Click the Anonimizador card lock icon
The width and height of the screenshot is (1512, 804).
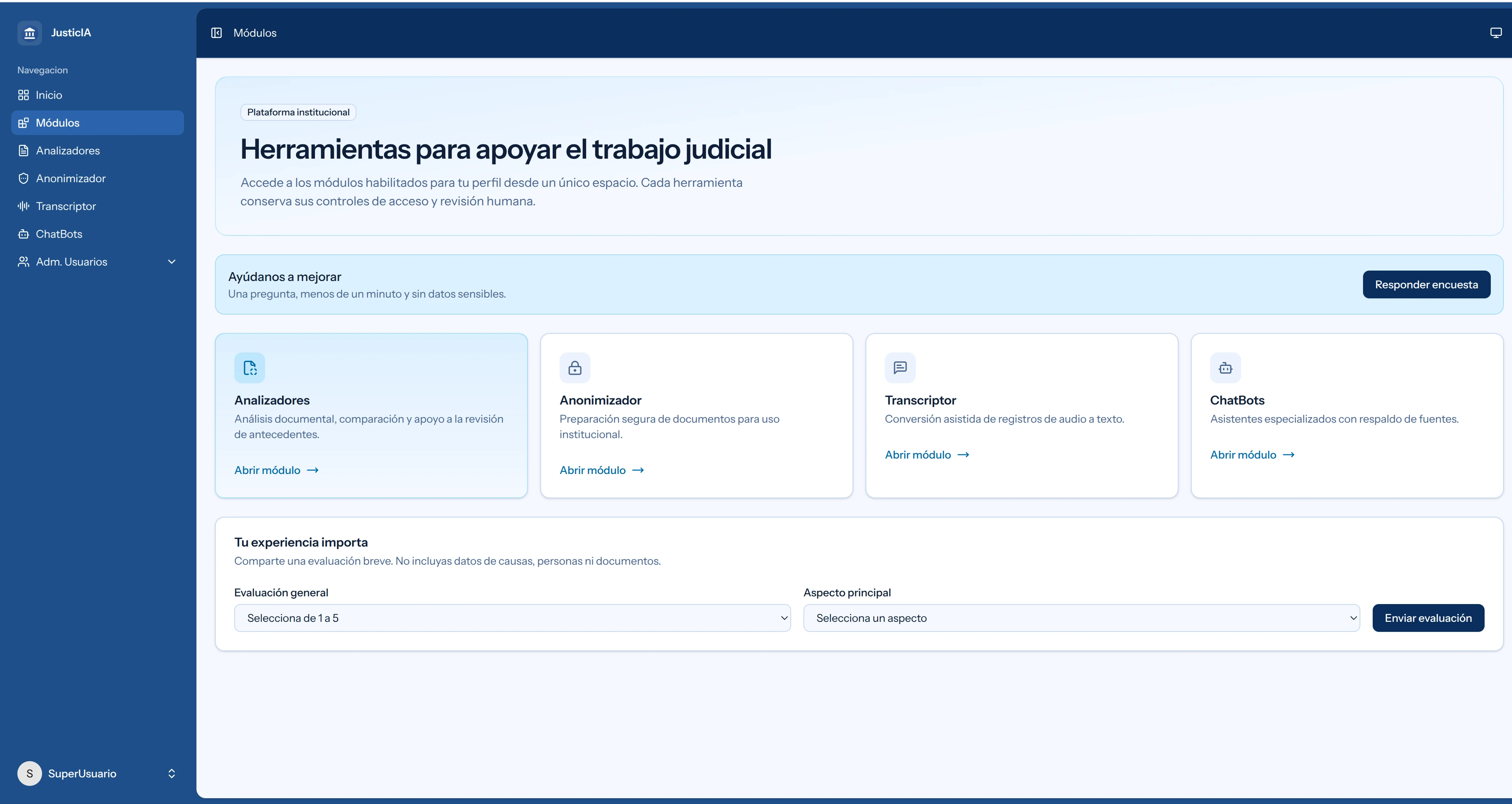pyautogui.click(x=575, y=368)
